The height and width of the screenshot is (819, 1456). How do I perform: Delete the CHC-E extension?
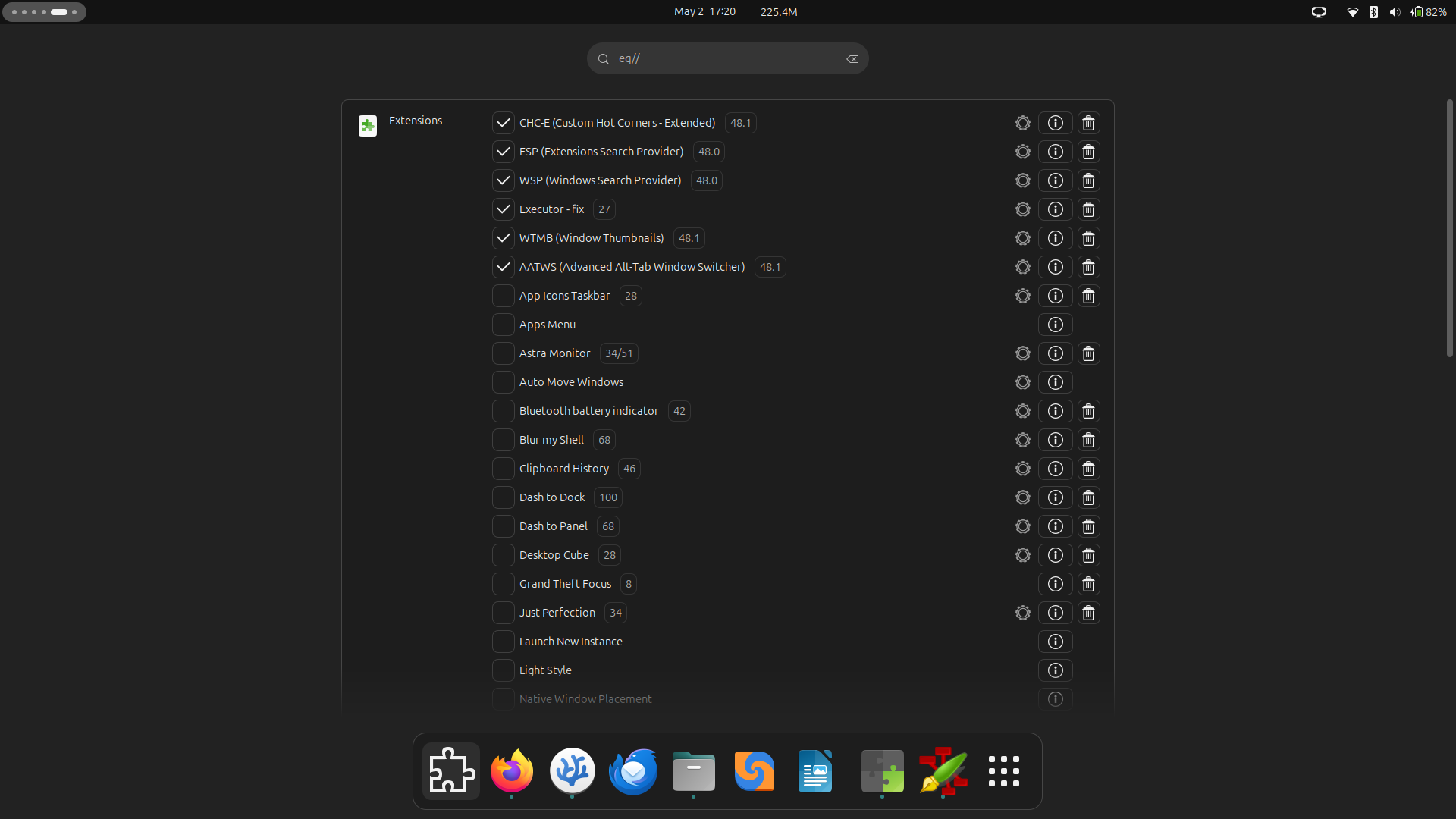point(1088,123)
